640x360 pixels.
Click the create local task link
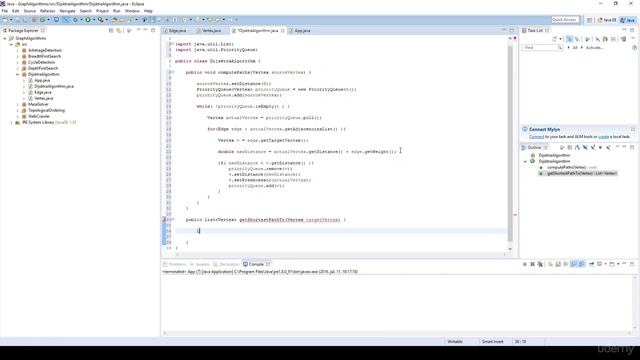(x=603, y=137)
